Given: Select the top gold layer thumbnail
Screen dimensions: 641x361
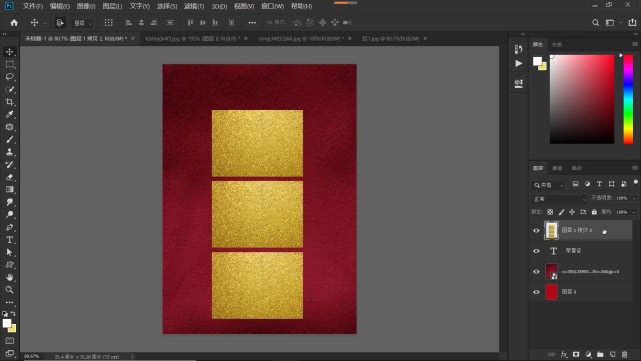Looking at the screenshot, I should click(x=551, y=231).
